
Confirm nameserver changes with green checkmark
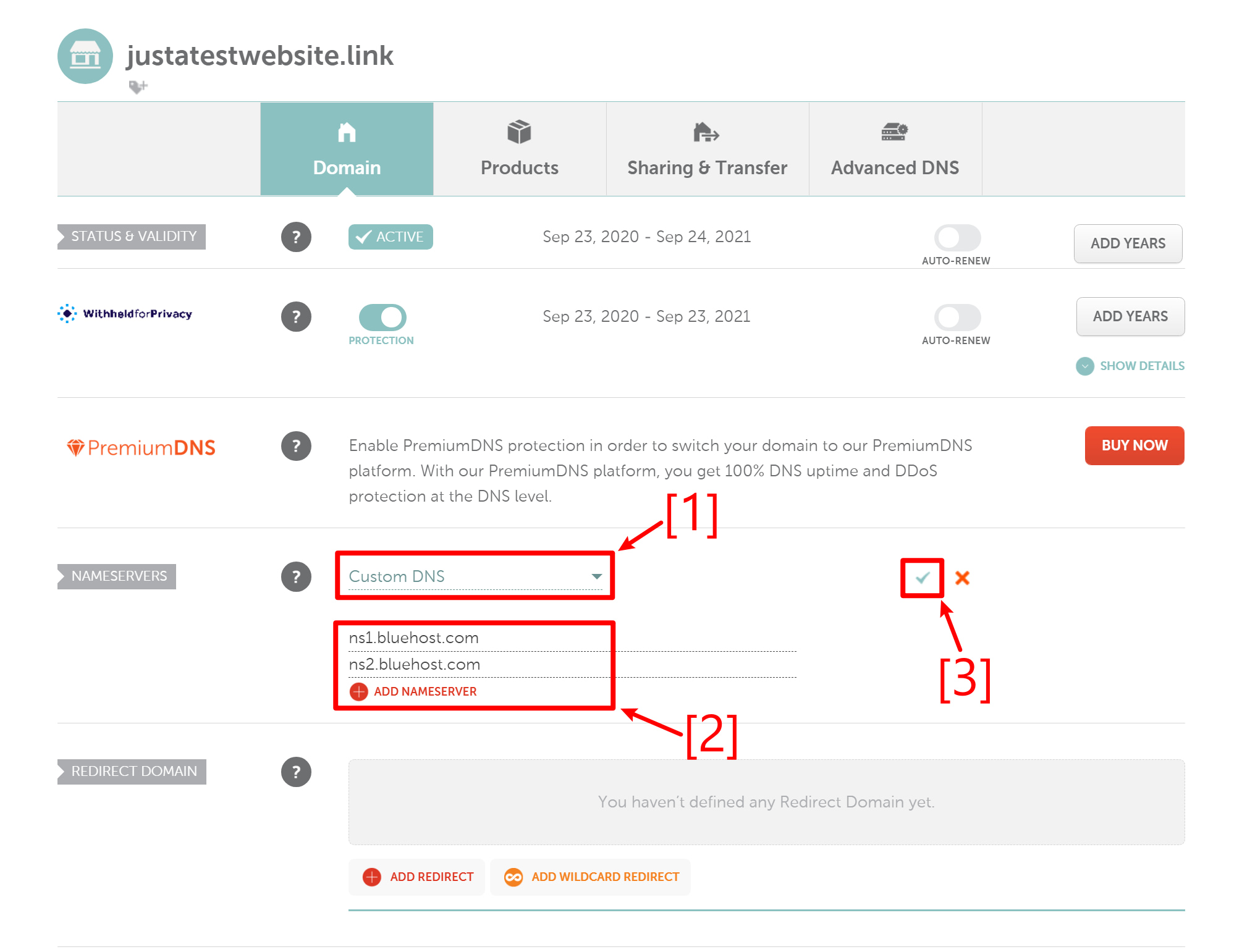click(x=921, y=579)
